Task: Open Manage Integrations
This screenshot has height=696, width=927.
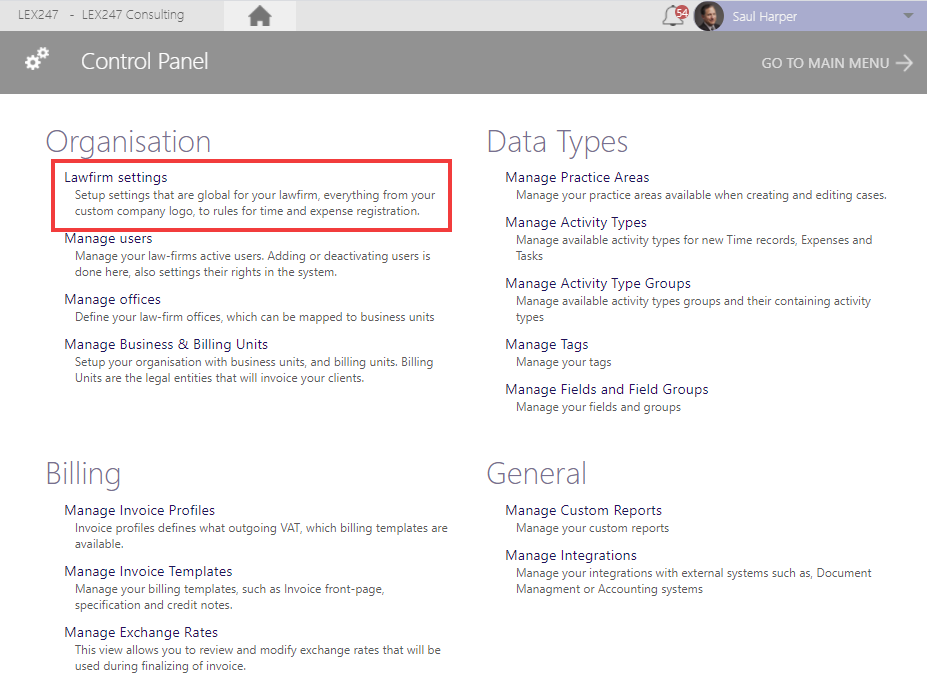Action: pos(571,555)
